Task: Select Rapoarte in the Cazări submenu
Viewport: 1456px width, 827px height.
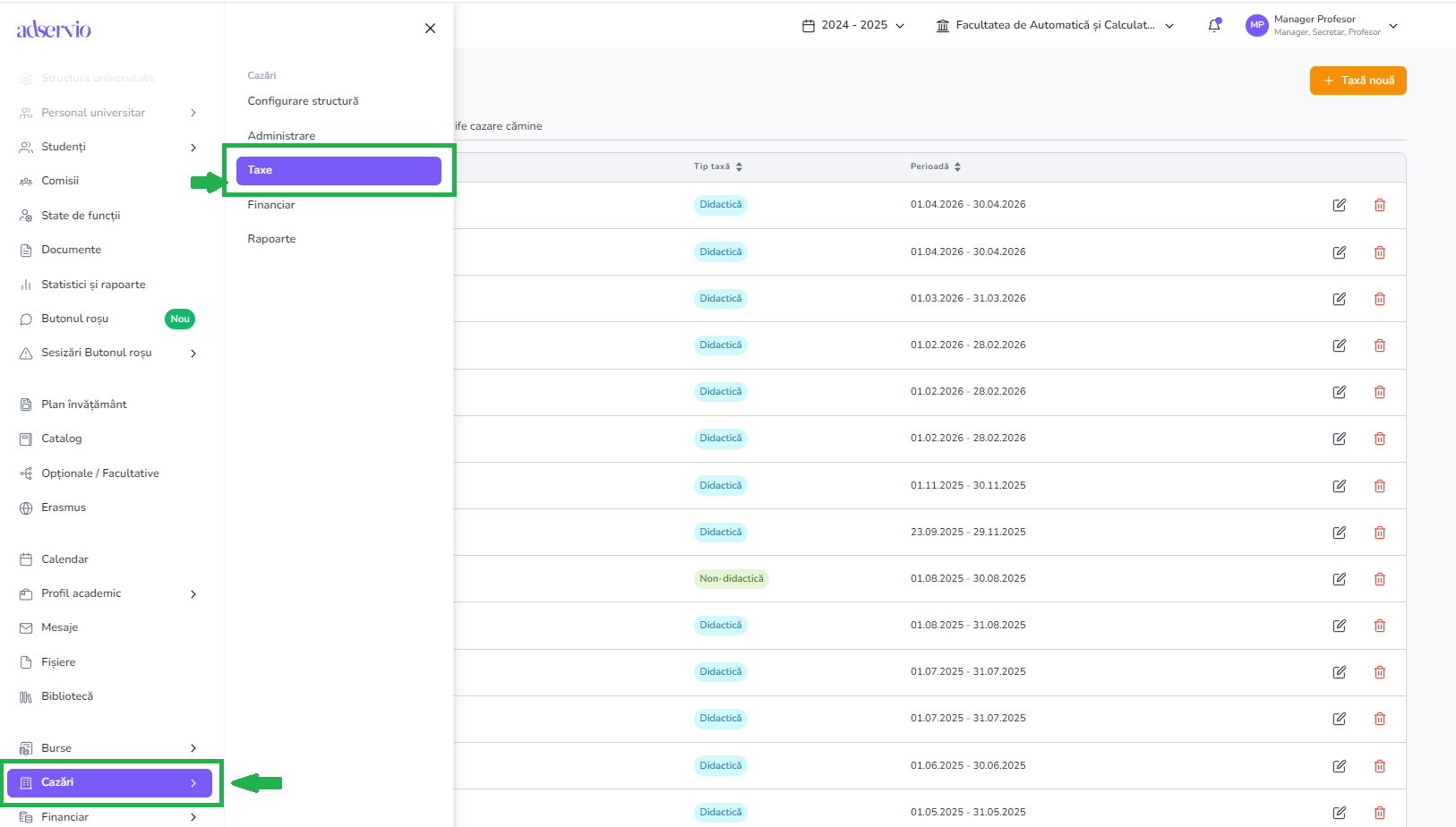Action: coord(271,239)
